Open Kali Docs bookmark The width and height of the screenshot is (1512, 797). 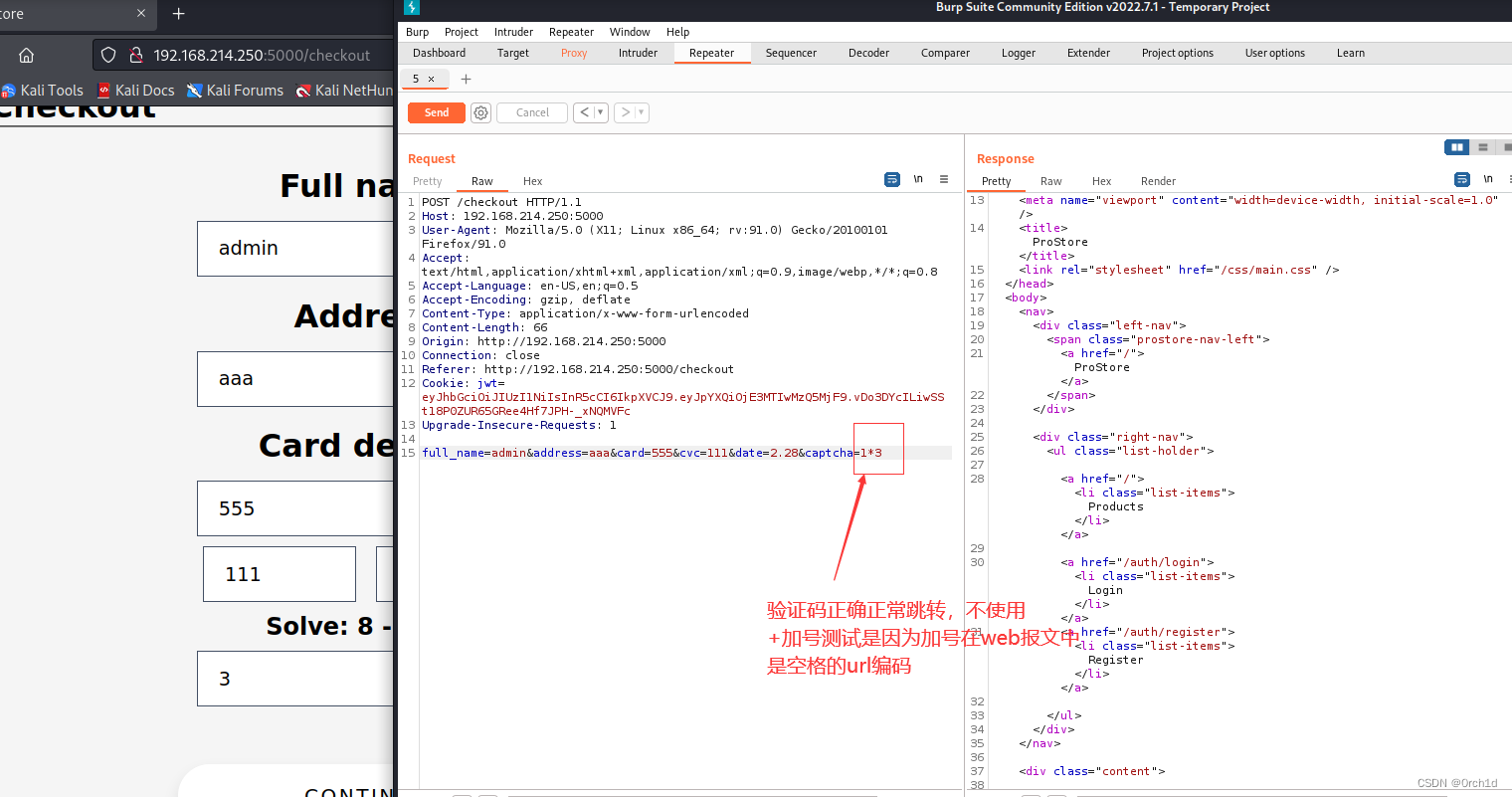click(136, 90)
